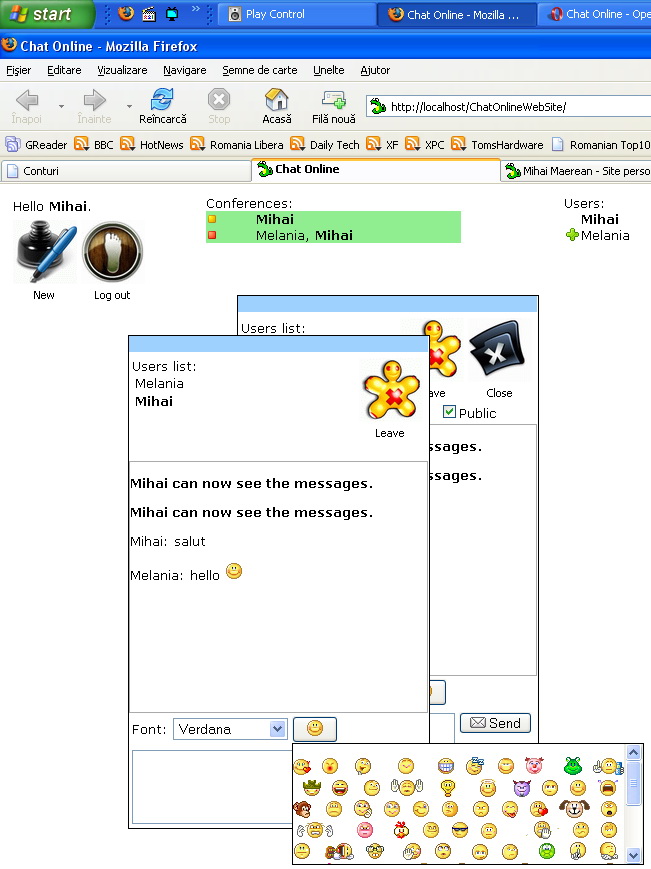Screen dimensions: 651x869
Task: Open the HotNews bookmark feed dropdown
Action: pyautogui.click(x=127, y=145)
